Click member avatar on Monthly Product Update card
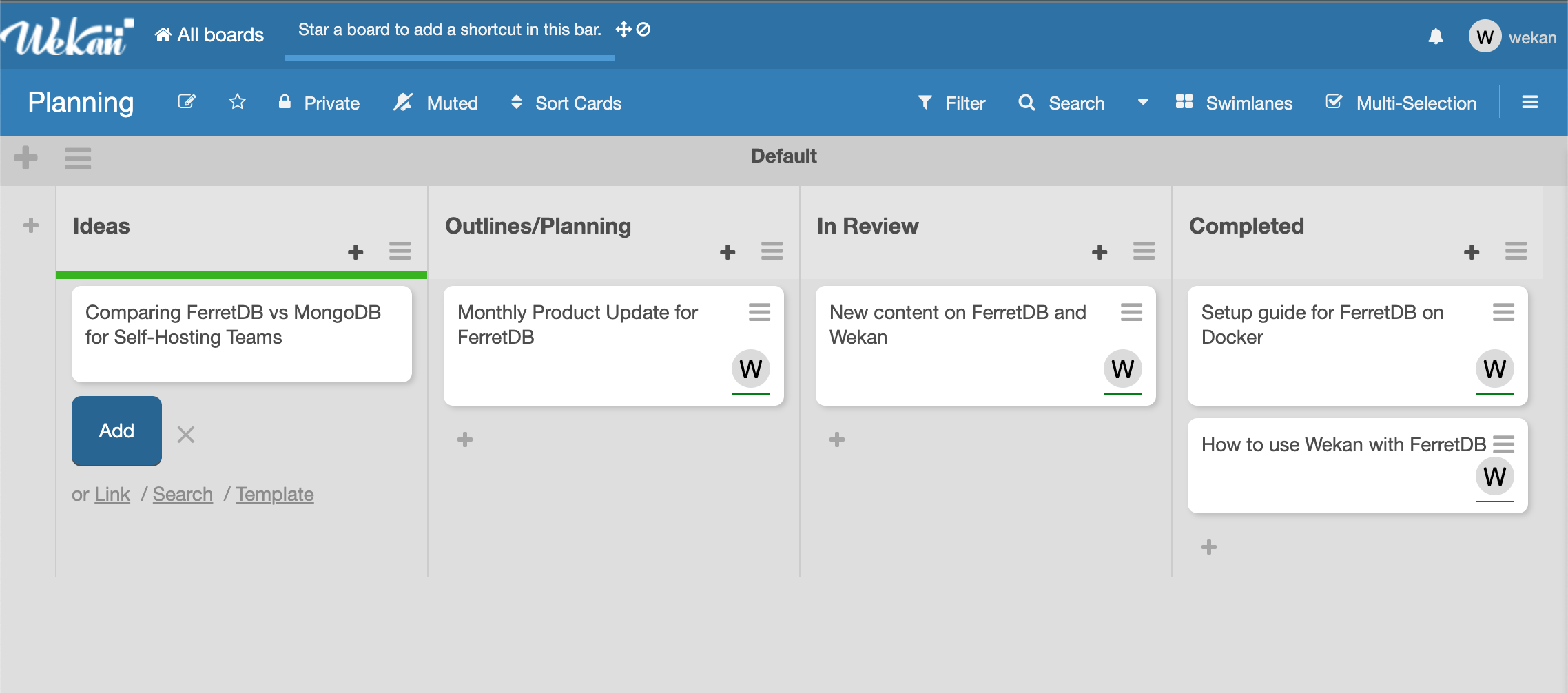This screenshot has width=1568, height=693. pos(751,369)
